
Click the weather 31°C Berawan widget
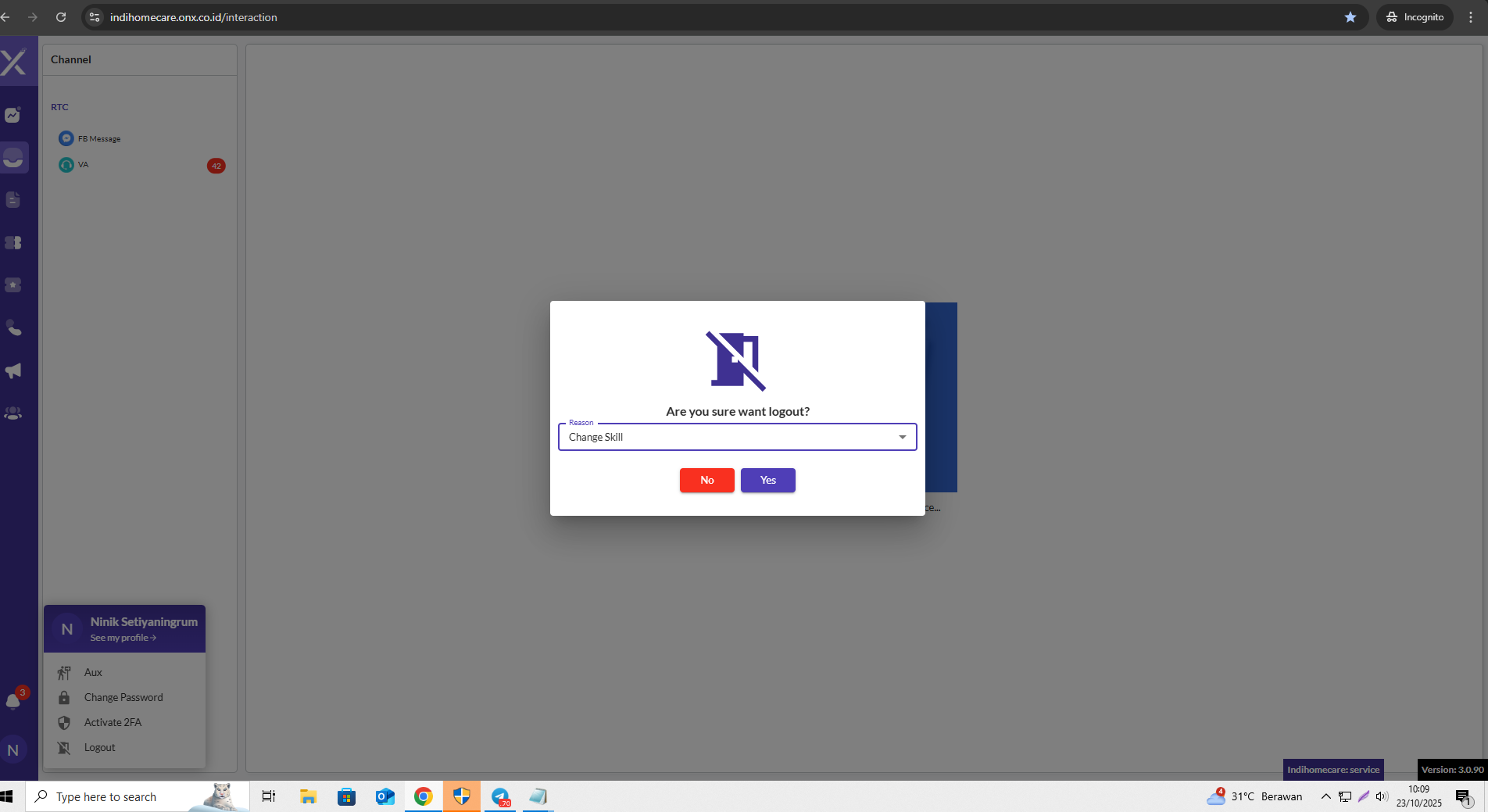pyautogui.click(x=1255, y=796)
